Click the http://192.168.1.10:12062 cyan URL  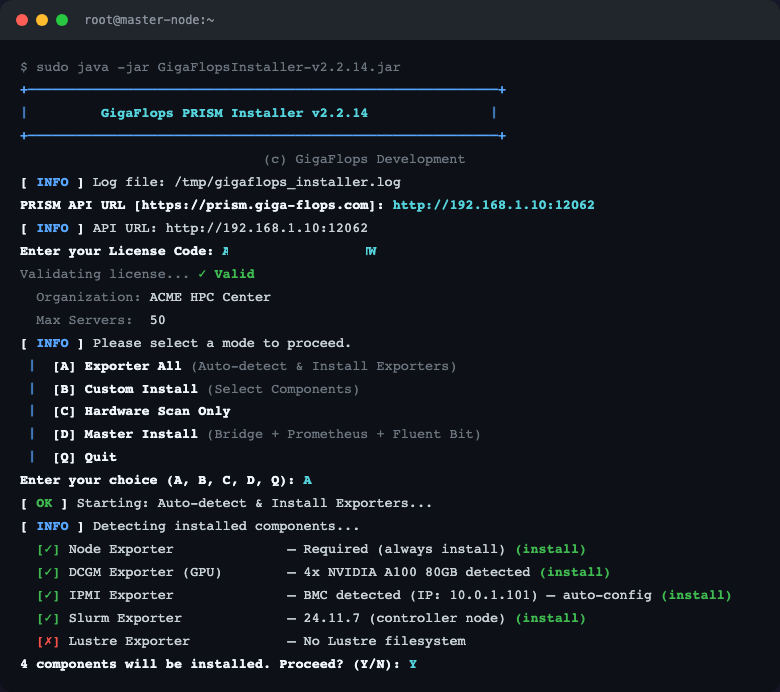[x=493, y=205]
